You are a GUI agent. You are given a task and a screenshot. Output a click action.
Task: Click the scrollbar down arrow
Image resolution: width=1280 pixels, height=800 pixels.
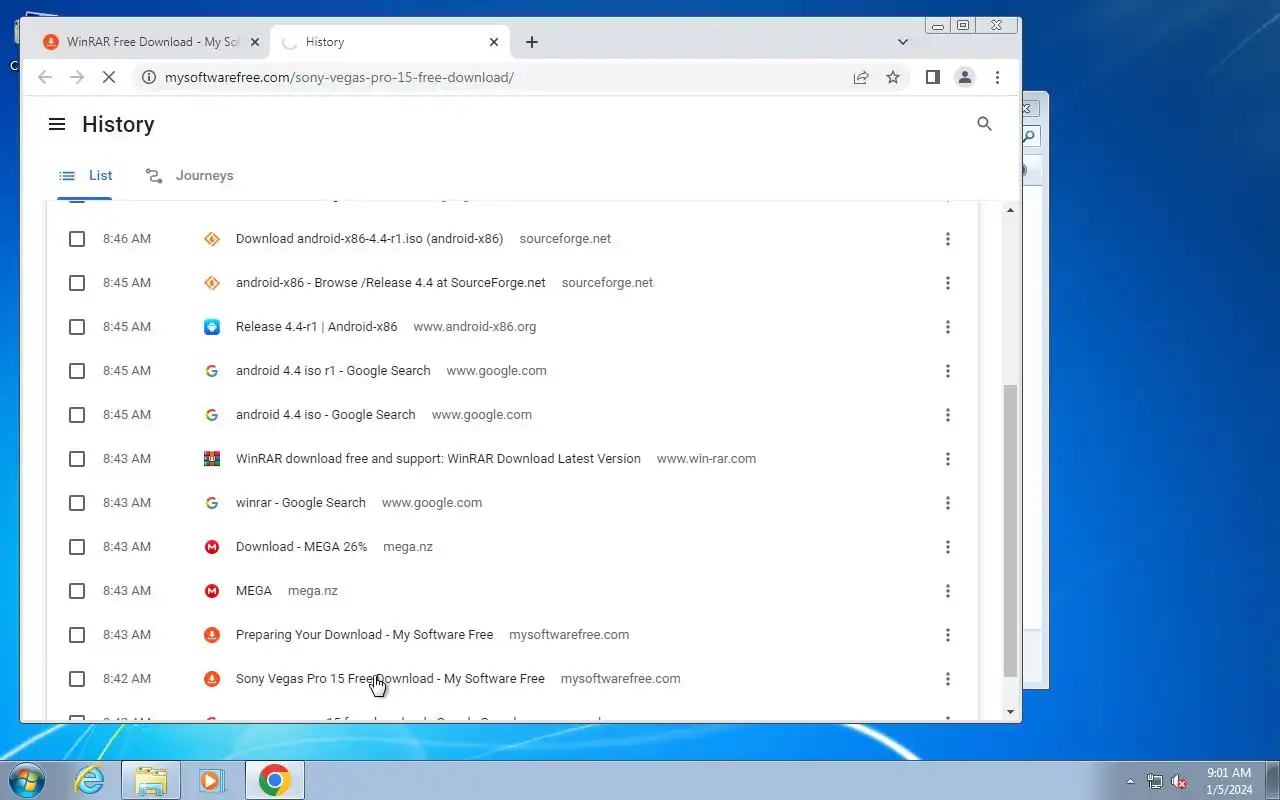[x=1010, y=711]
